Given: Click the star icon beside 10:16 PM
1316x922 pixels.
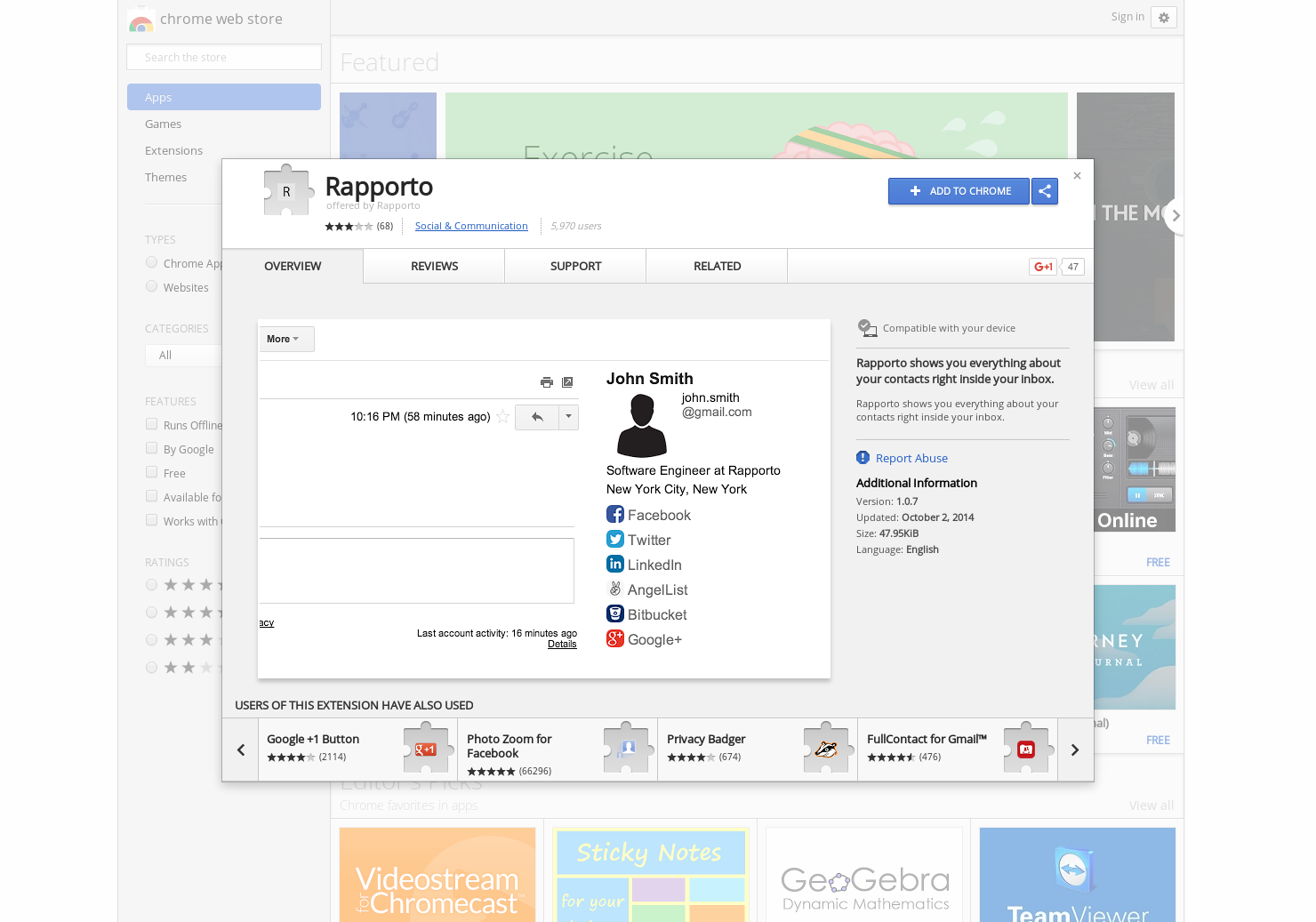Looking at the screenshot, I should click(x=503, y=417).
